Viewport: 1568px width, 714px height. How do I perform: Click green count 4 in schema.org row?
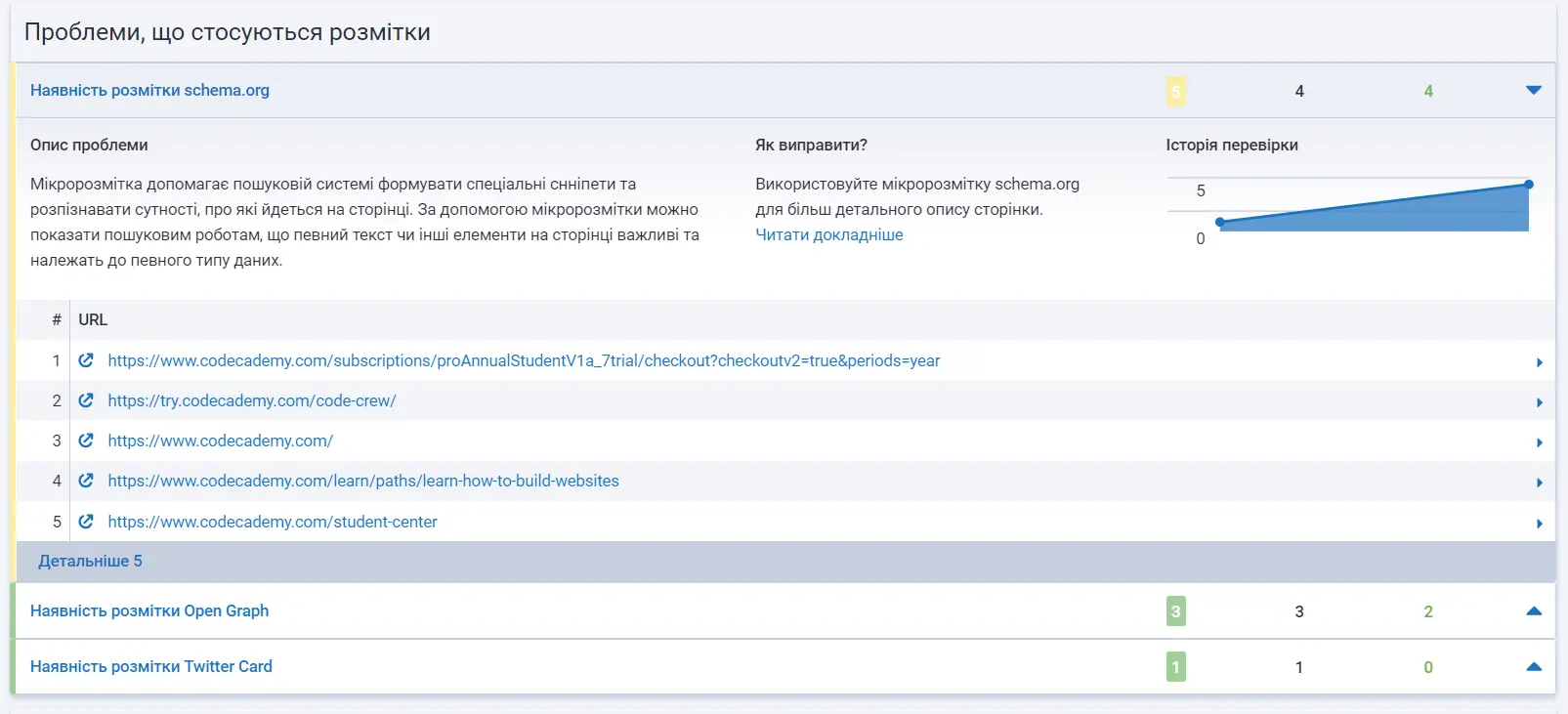point(1428,91)
